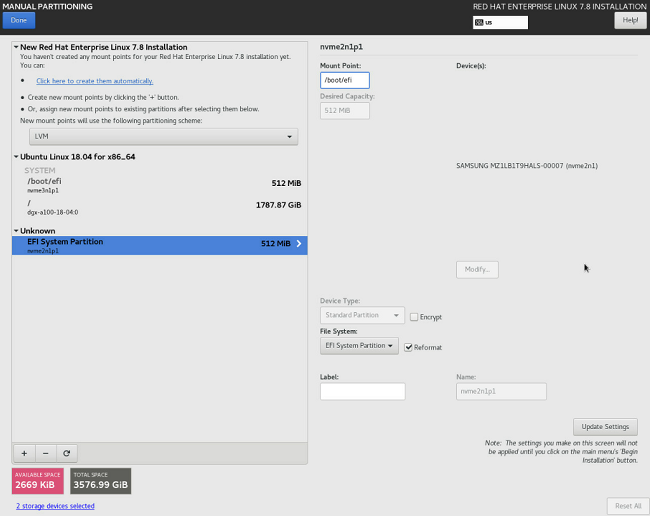Click the plus button to add mount point
Image resolution: width=650 pixels, height=516 pixels.
[x=24, y=453]
